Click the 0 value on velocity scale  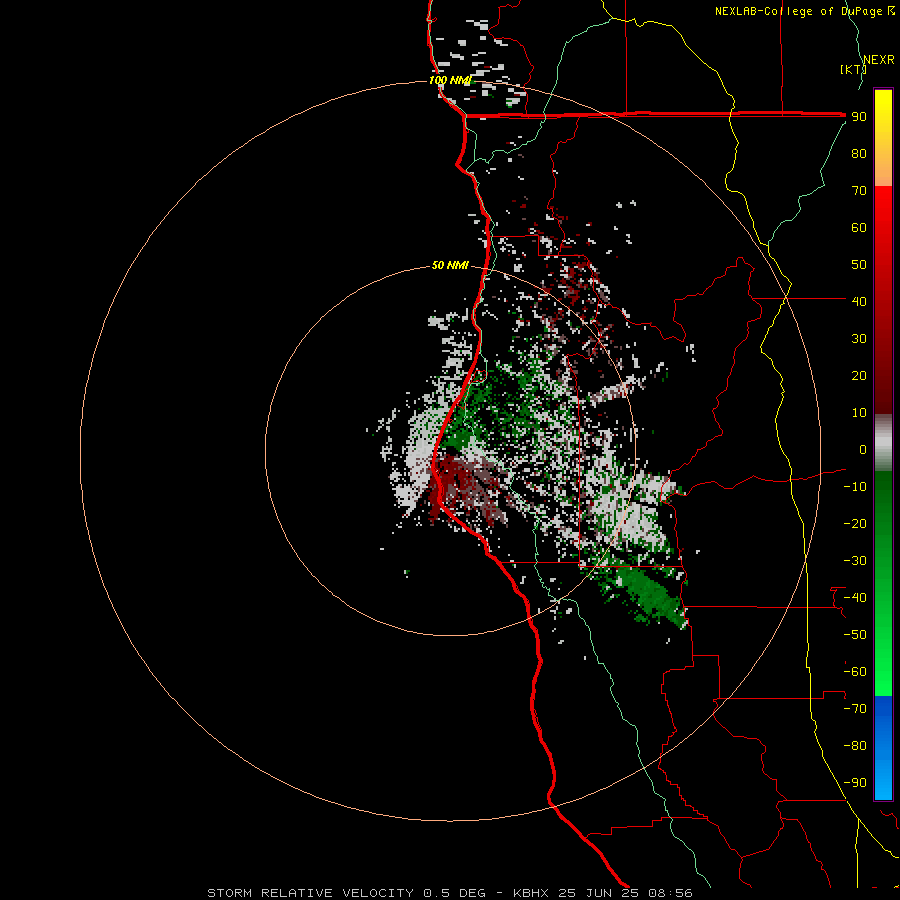863,450
